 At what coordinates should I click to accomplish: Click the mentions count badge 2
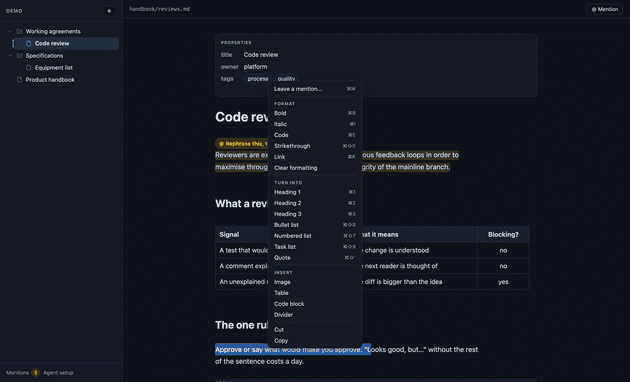35,373
